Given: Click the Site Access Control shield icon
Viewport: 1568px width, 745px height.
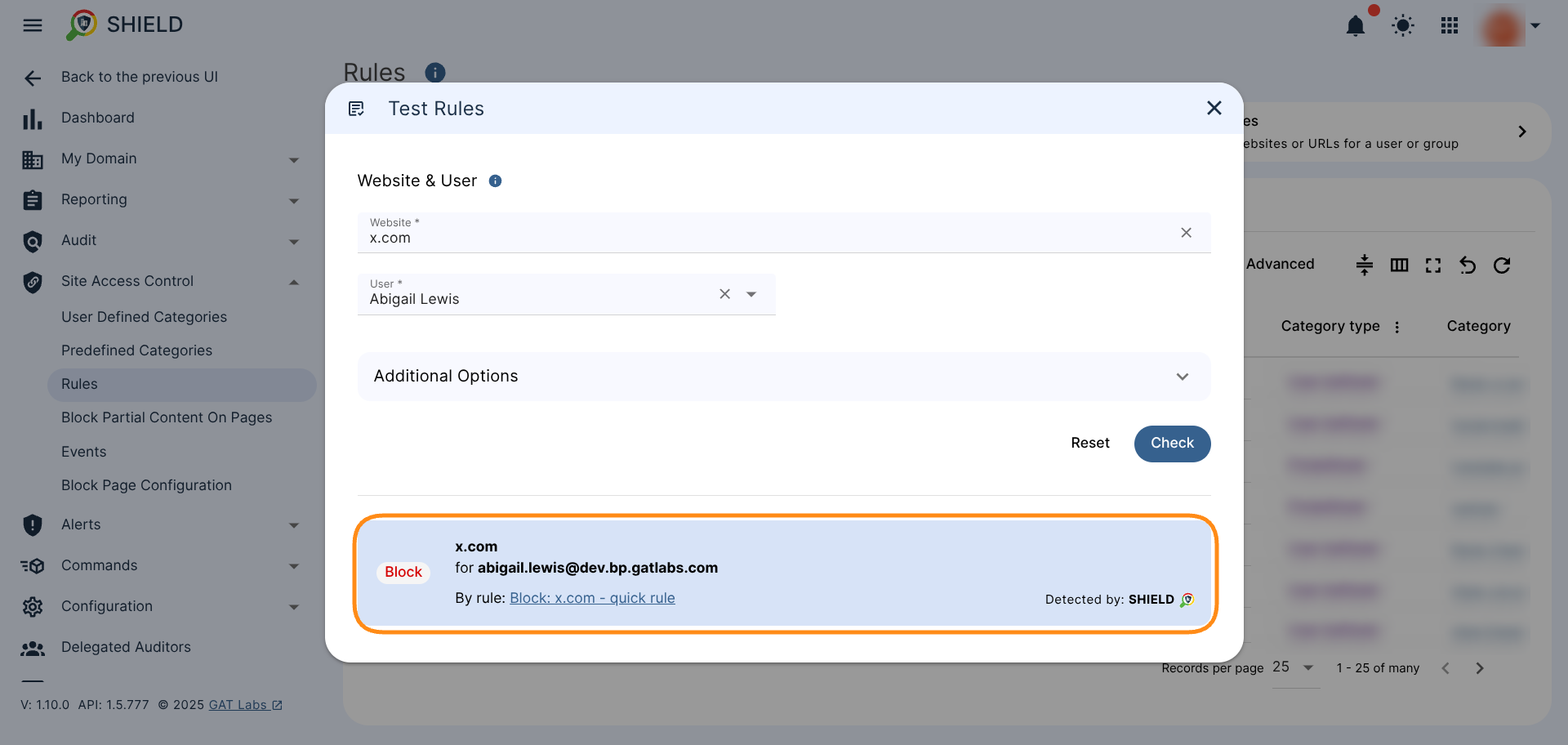Looking at the screenshot, I should point(33,283).
